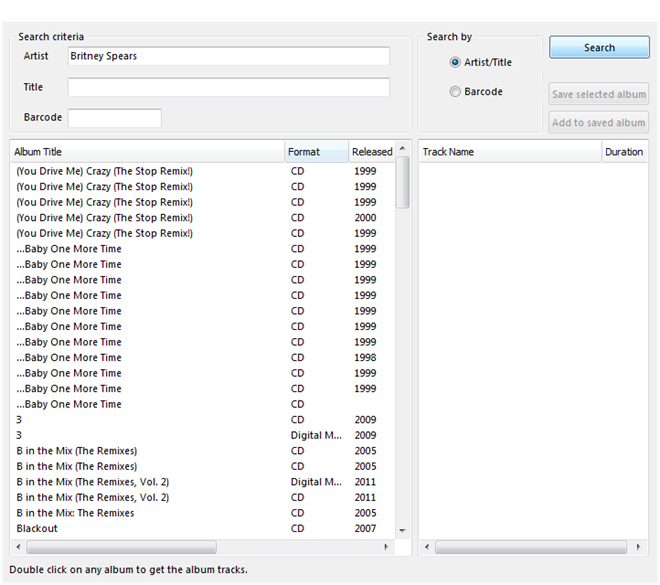Click the 2000 release year cell
660x585 pixels.
click(365, 218)
